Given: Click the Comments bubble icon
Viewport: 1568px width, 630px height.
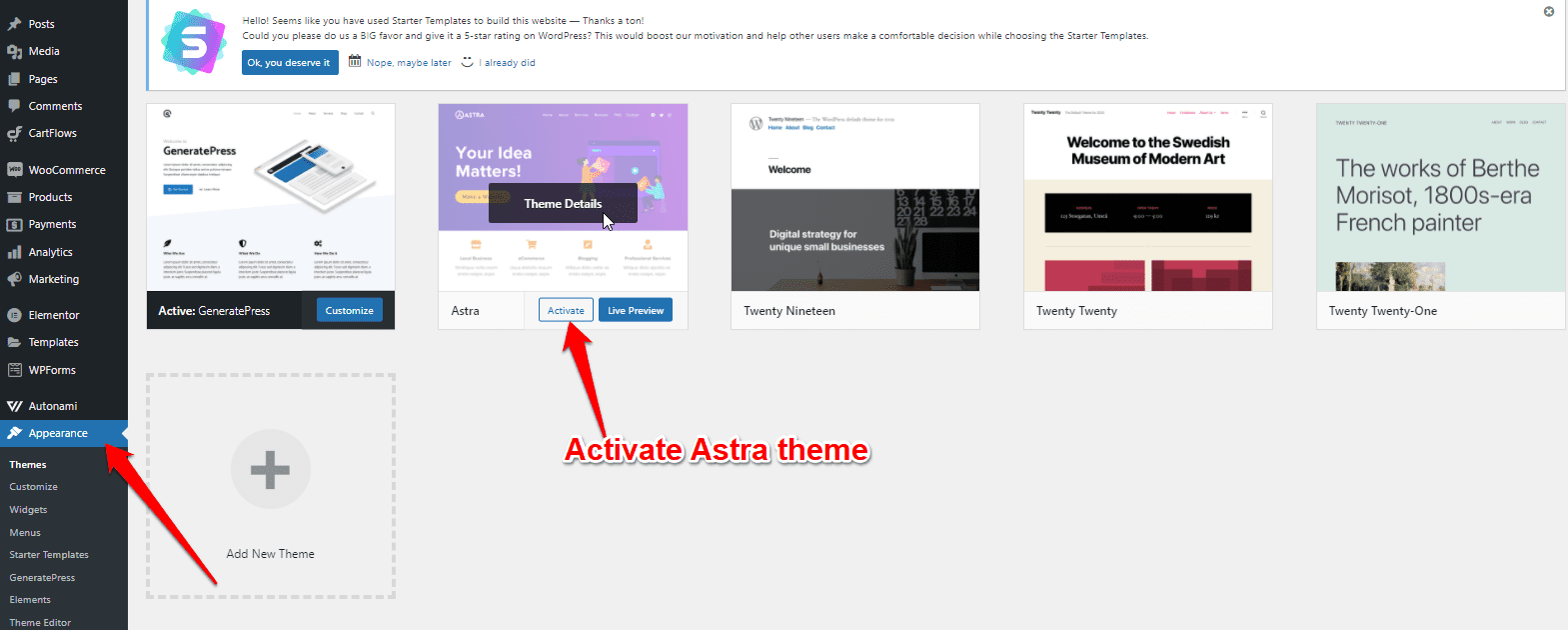Looking at the screenshot, I should (14, 106).
